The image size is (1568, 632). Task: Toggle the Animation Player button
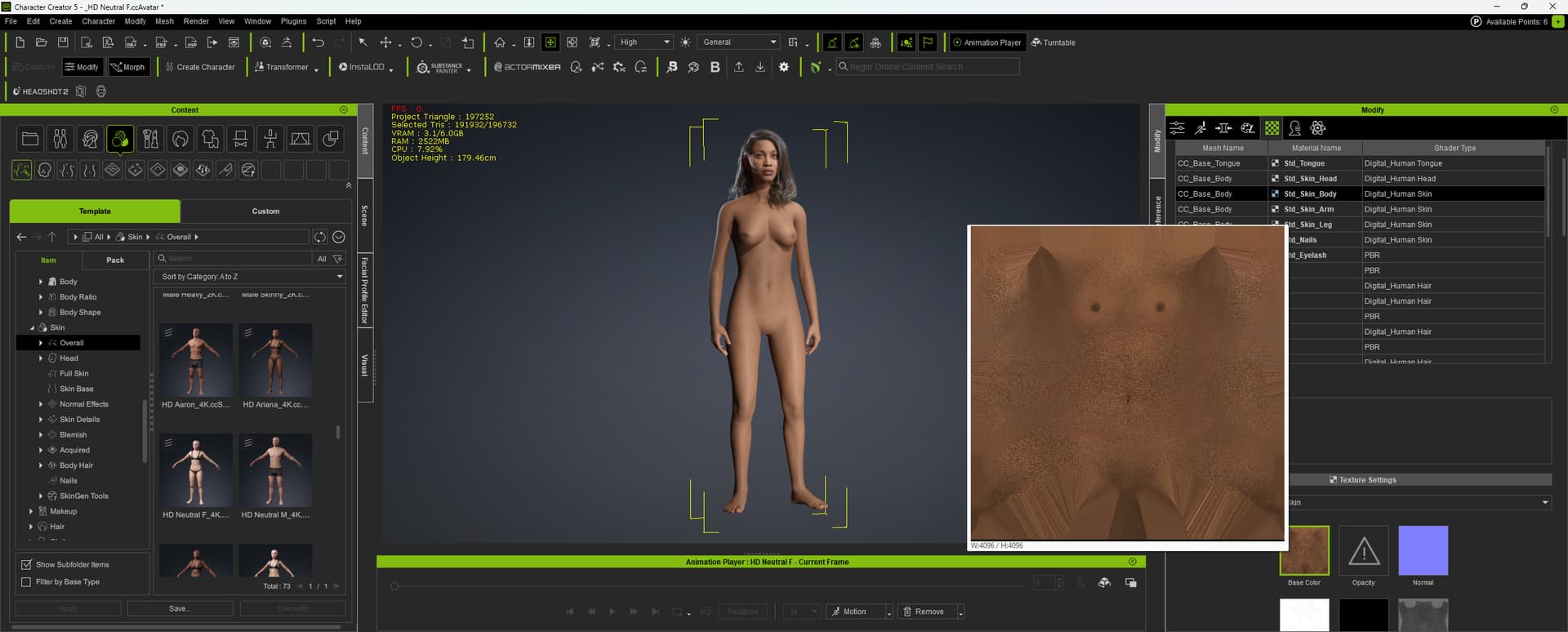986,42
